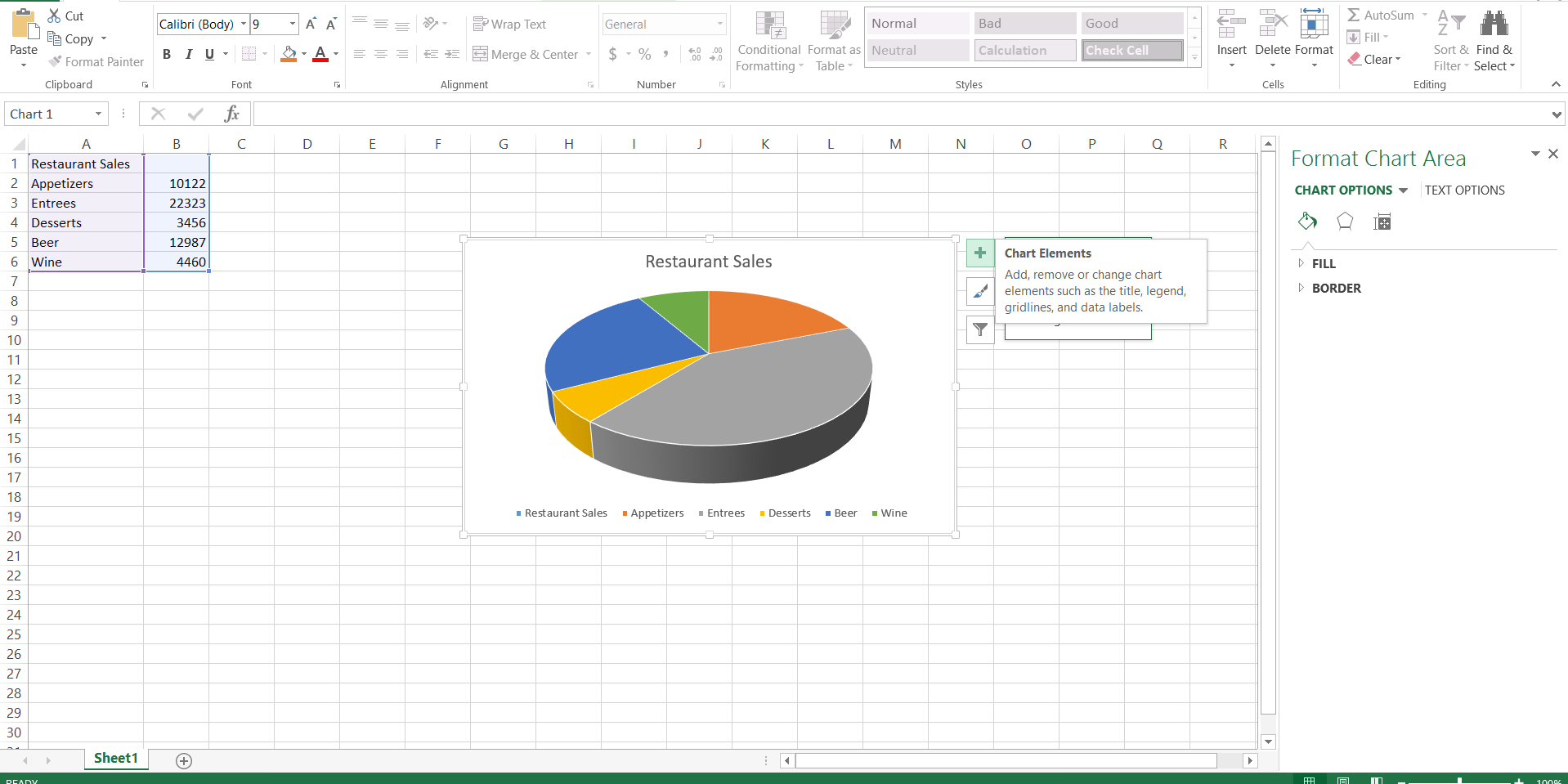Collapse the ribbon with the chevron
The height and width of the screenshot is (784, 1568).
pos(1556,84)
